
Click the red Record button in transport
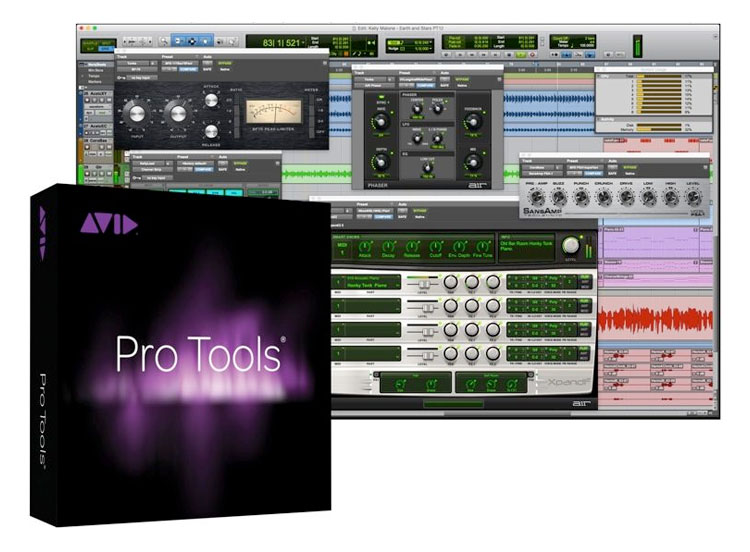[x=532, y=55]
